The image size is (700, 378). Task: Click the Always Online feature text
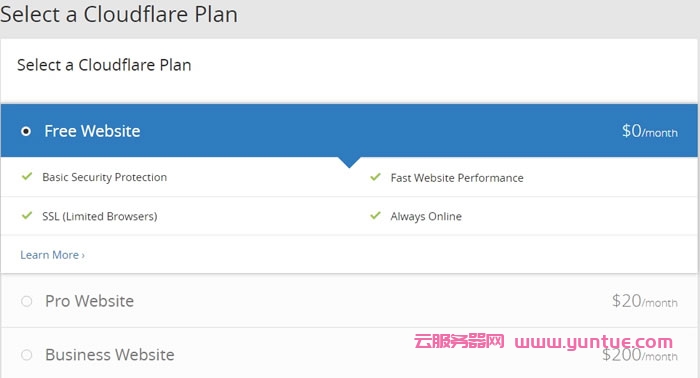click(426, 216)
